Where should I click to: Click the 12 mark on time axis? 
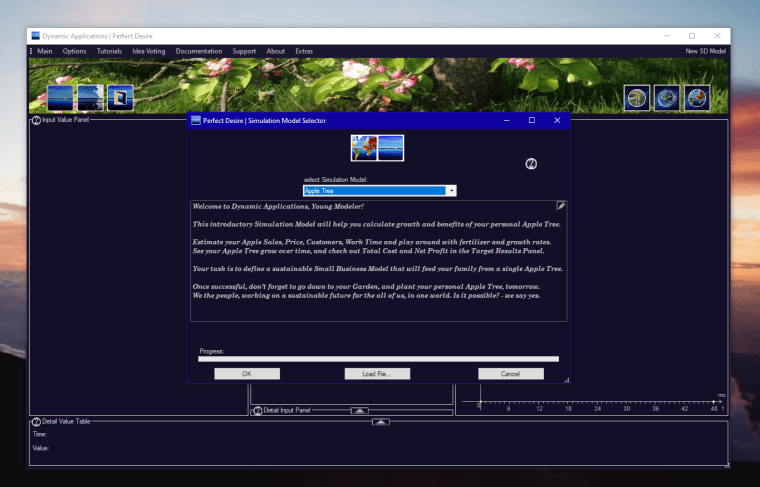(539, 409)
